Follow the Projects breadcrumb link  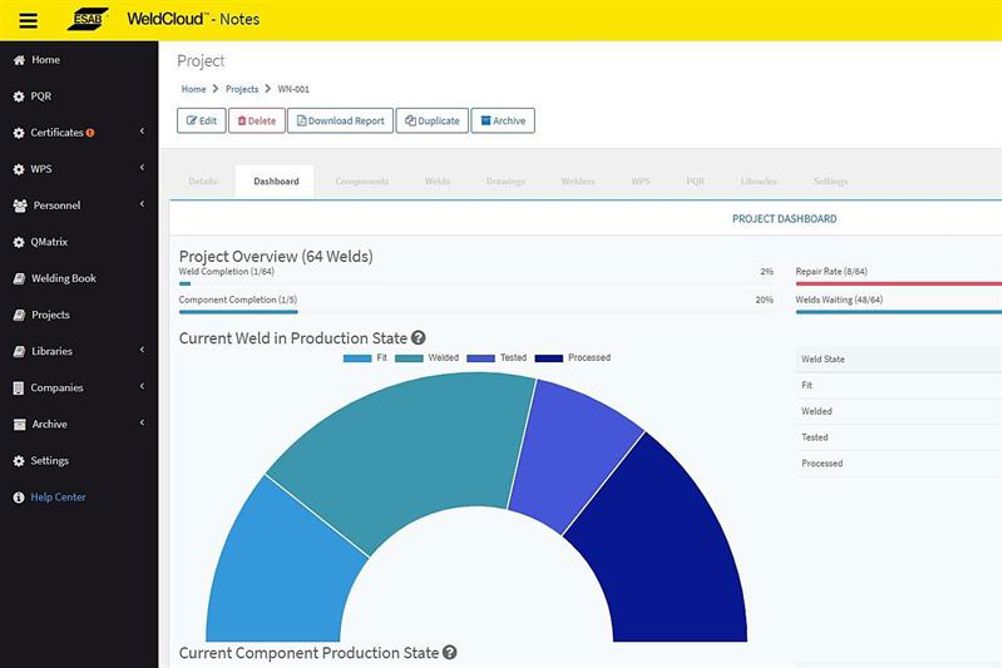pos(242,89)
